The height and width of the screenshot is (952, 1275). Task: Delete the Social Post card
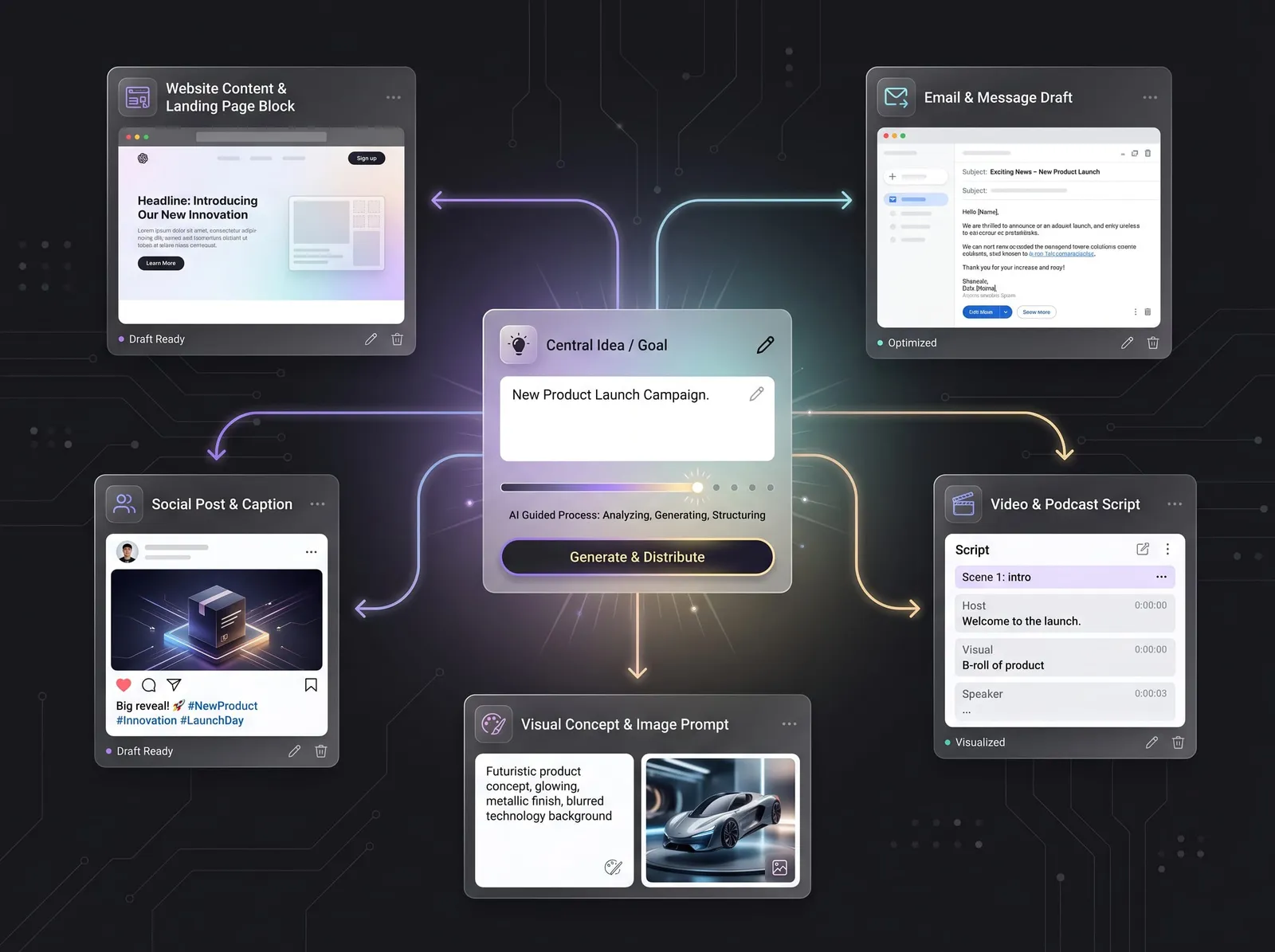pyautogui.click(x=320, y=751)
